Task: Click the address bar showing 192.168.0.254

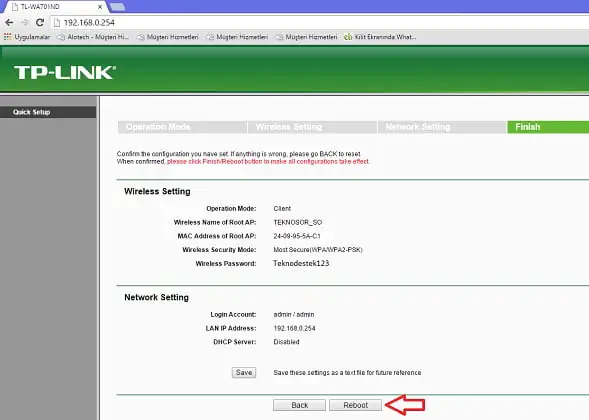Action: (x=319, y=23)
